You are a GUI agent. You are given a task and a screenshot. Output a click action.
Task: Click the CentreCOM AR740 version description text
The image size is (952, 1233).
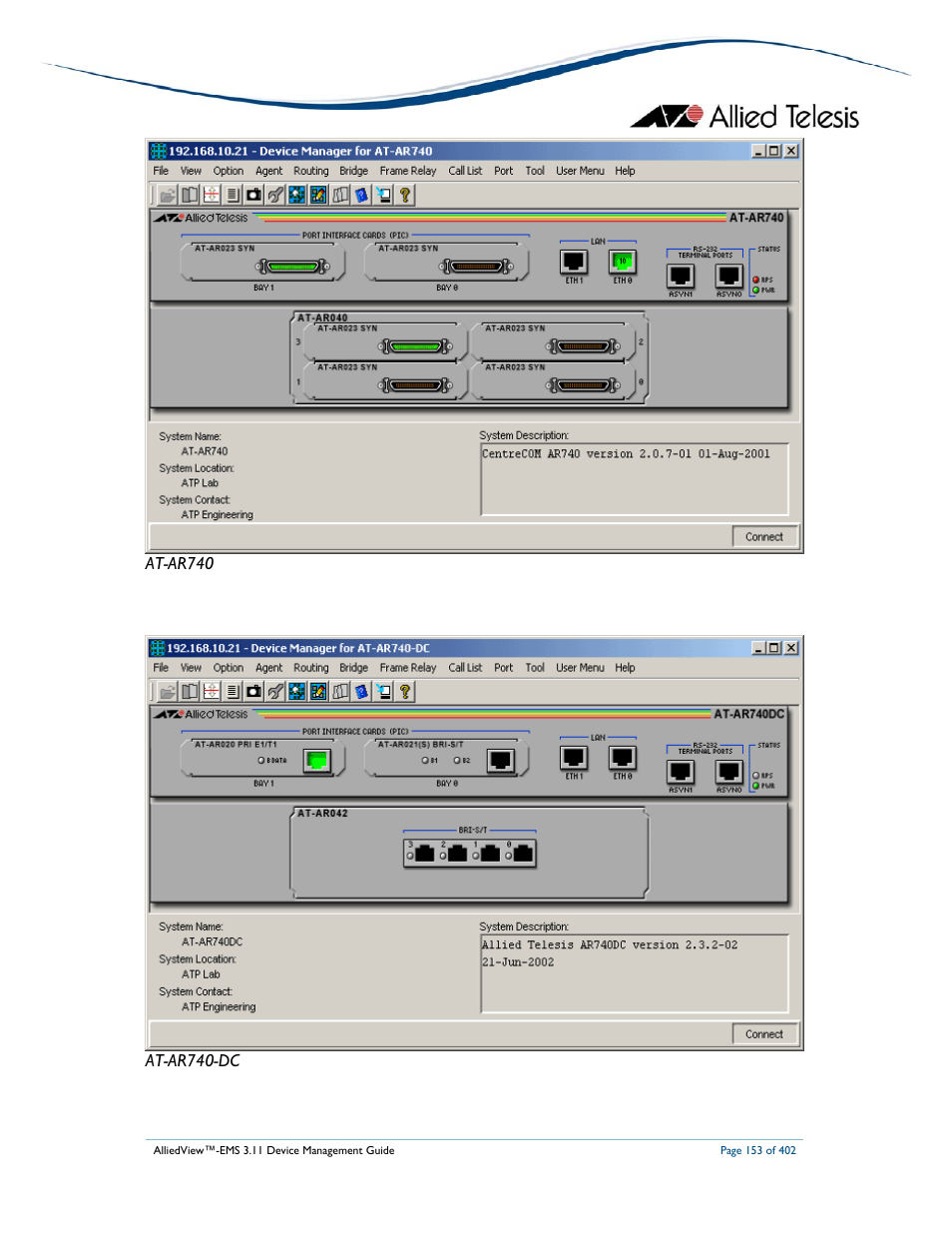626,454
